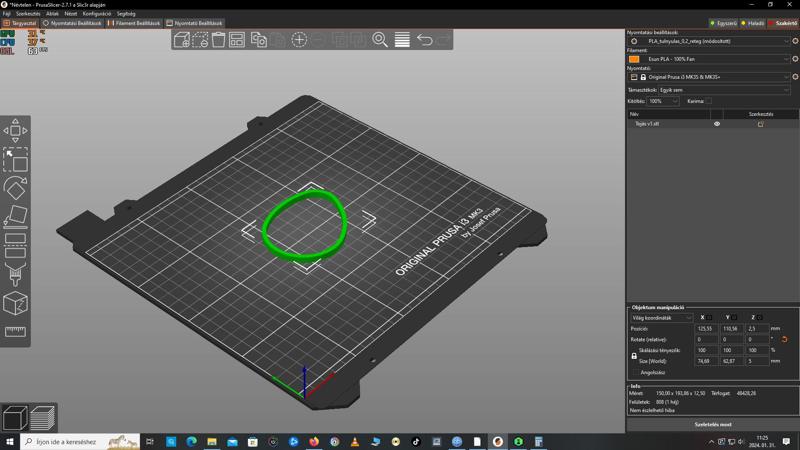Toggle the Angolszász (inches) checkbox
This screenshot has width=800, height=450.
pos(634,372)
